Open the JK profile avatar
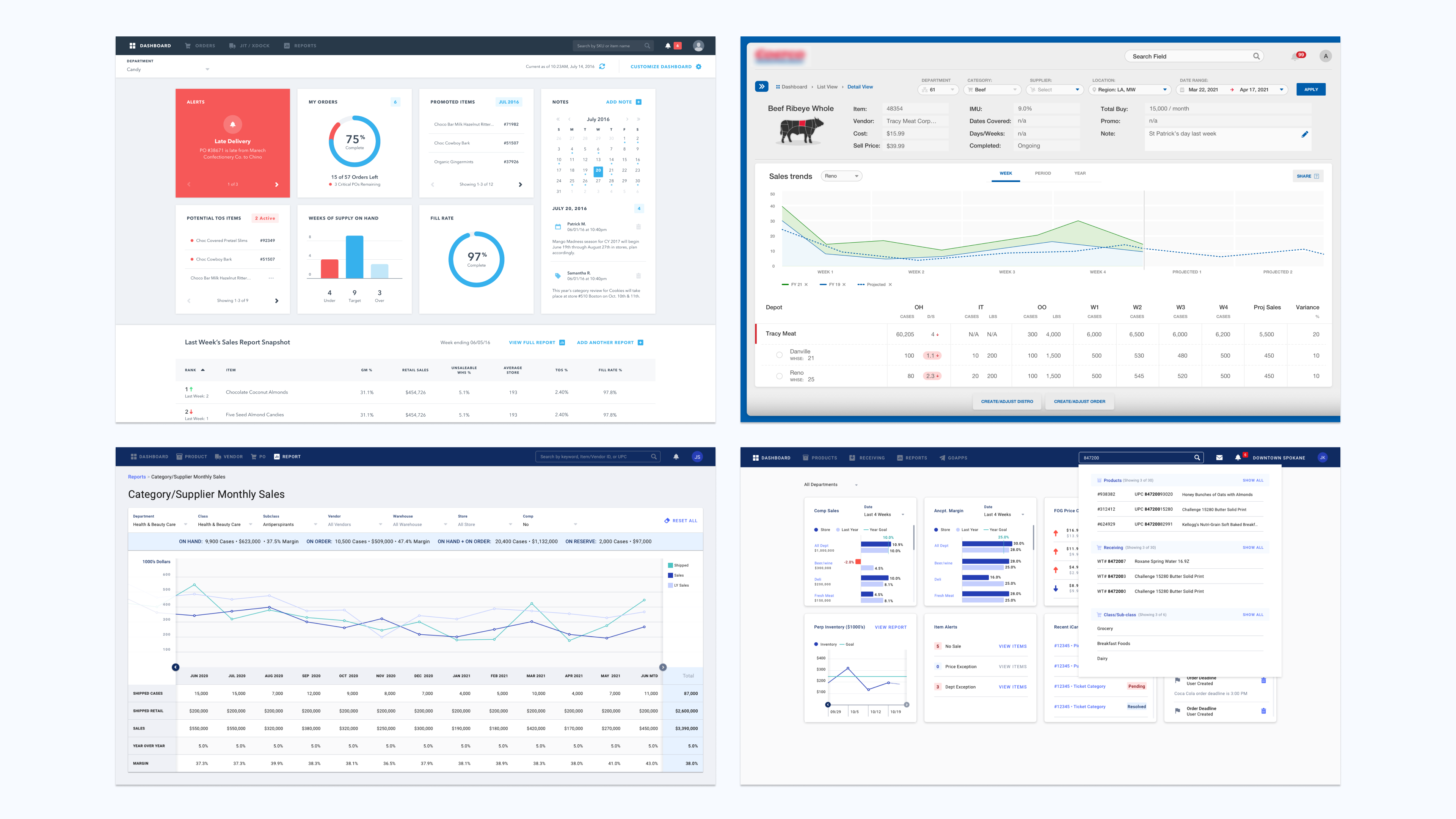1456x819 pixels. (x=1322, y=458)
